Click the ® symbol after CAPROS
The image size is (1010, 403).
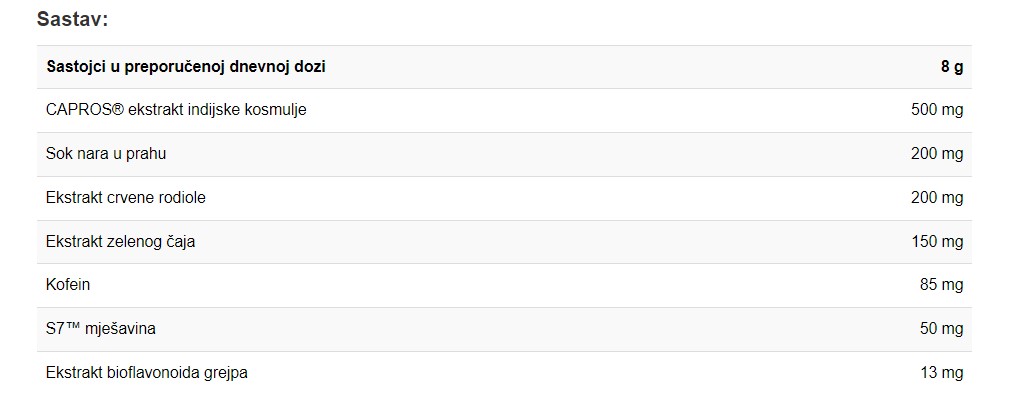tap(119, 109)
